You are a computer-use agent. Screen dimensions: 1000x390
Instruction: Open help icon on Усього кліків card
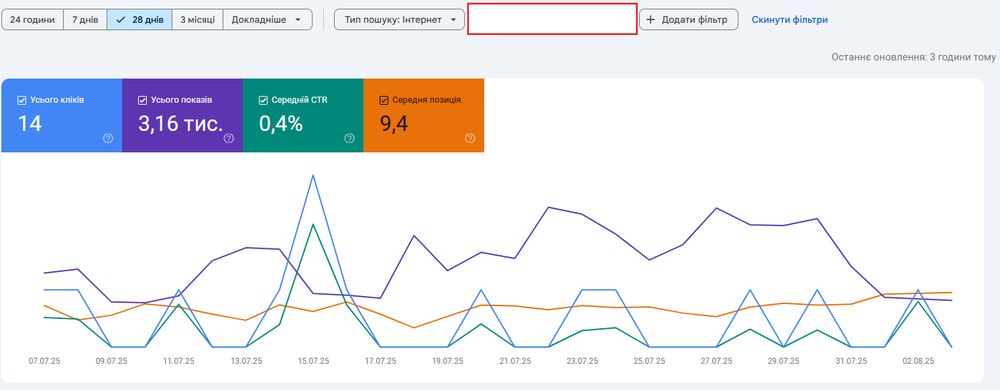[108, 138]
